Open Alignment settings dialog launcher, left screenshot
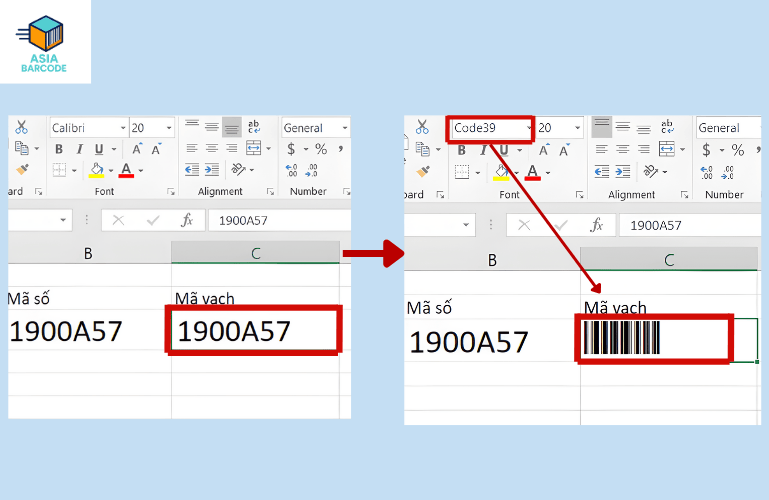Viewport: 769px width, 500px height. click(x=270, y=192)
